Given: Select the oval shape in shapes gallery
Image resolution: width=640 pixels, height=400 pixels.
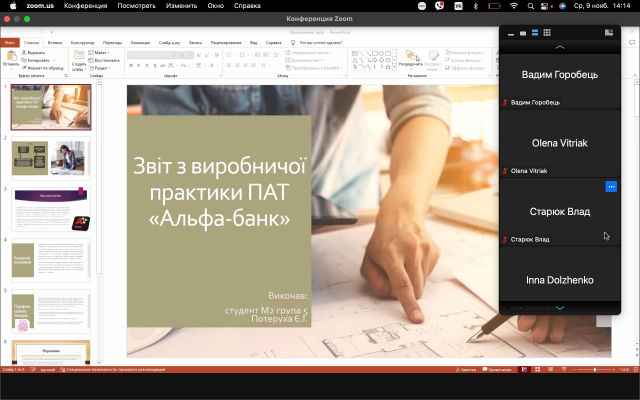Looking at the screenshot, I should 381,53.
